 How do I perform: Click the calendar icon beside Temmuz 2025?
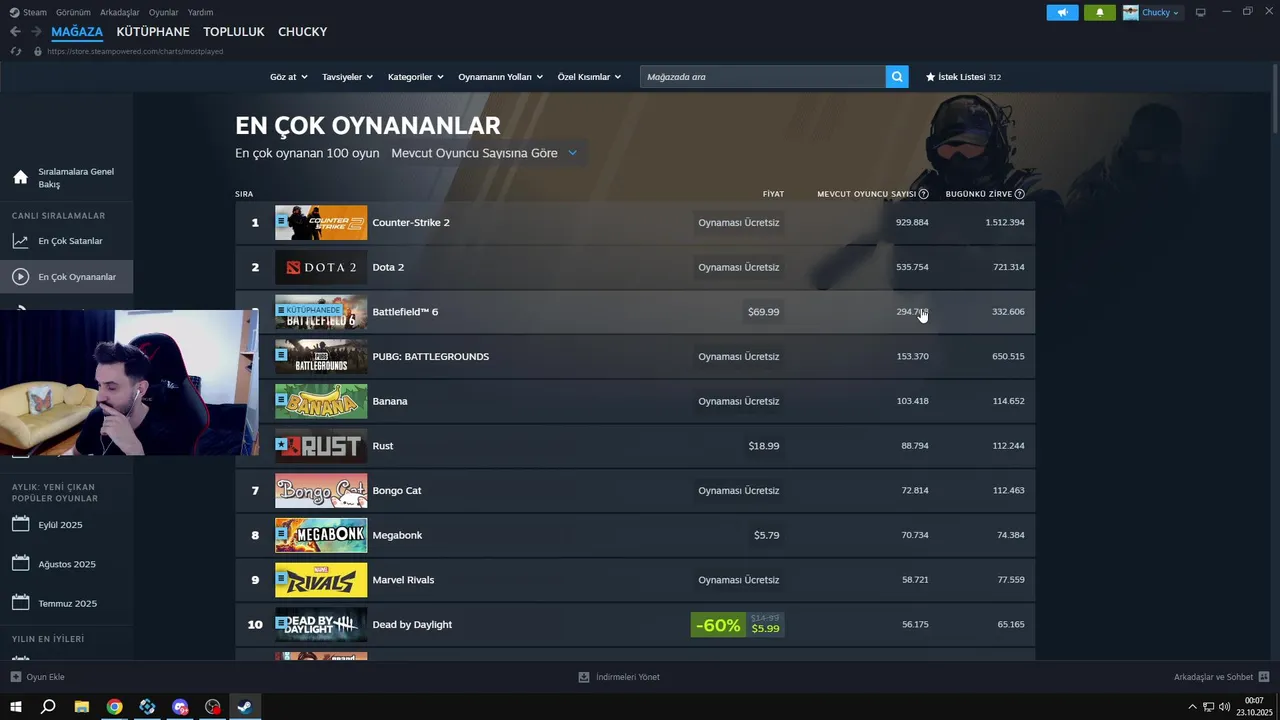(20, 603)
